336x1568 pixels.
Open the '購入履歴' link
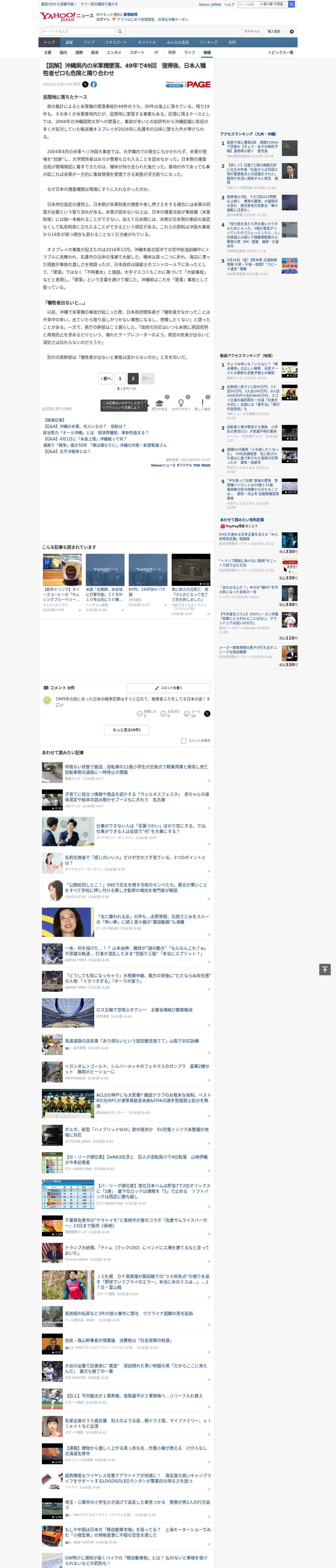274,32
